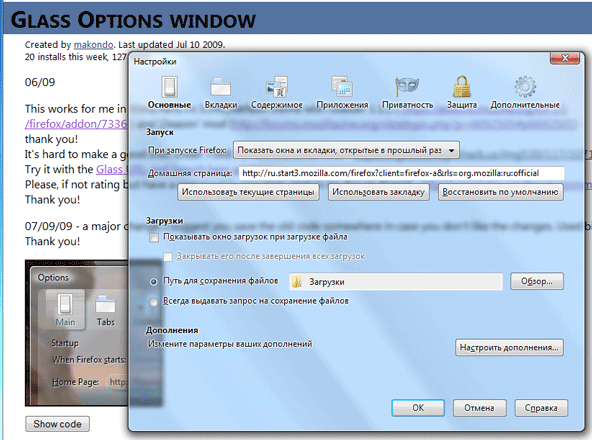Click the 'Запуск' section heading
Screen dimensions: 592x440
pyautogui.click(x=160, y=132)
